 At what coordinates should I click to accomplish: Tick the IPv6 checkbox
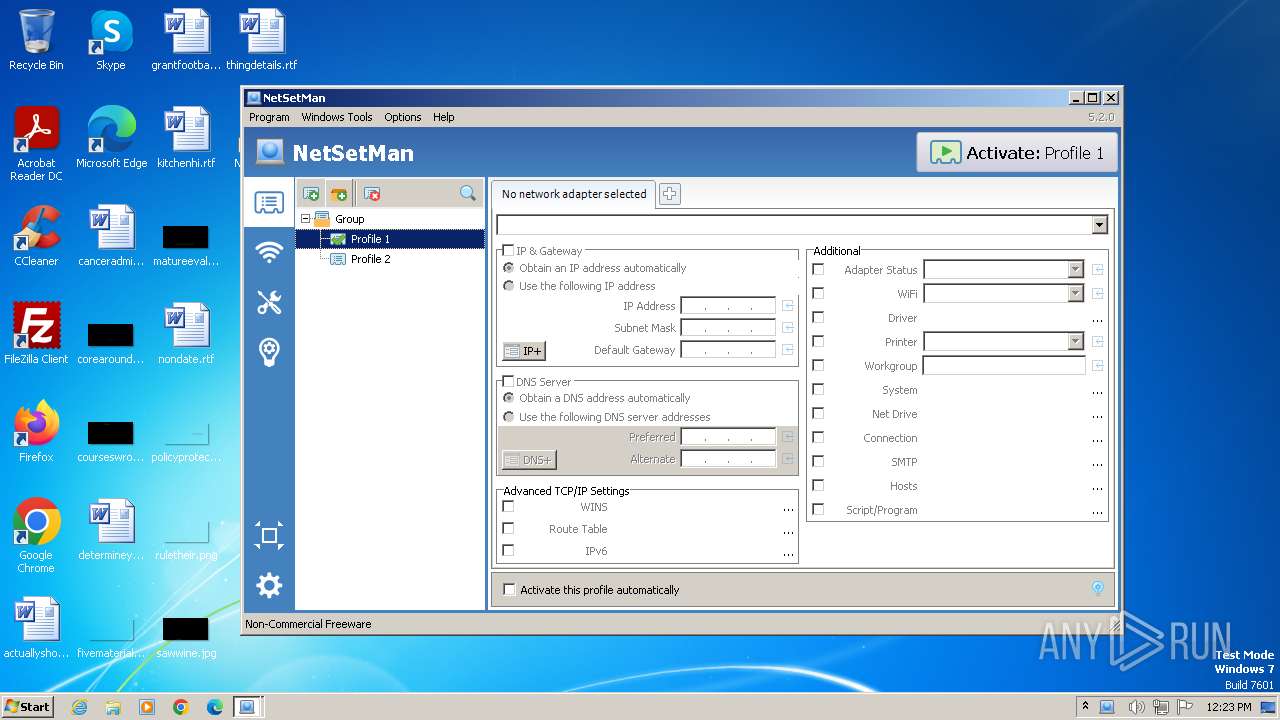[508, 551]
